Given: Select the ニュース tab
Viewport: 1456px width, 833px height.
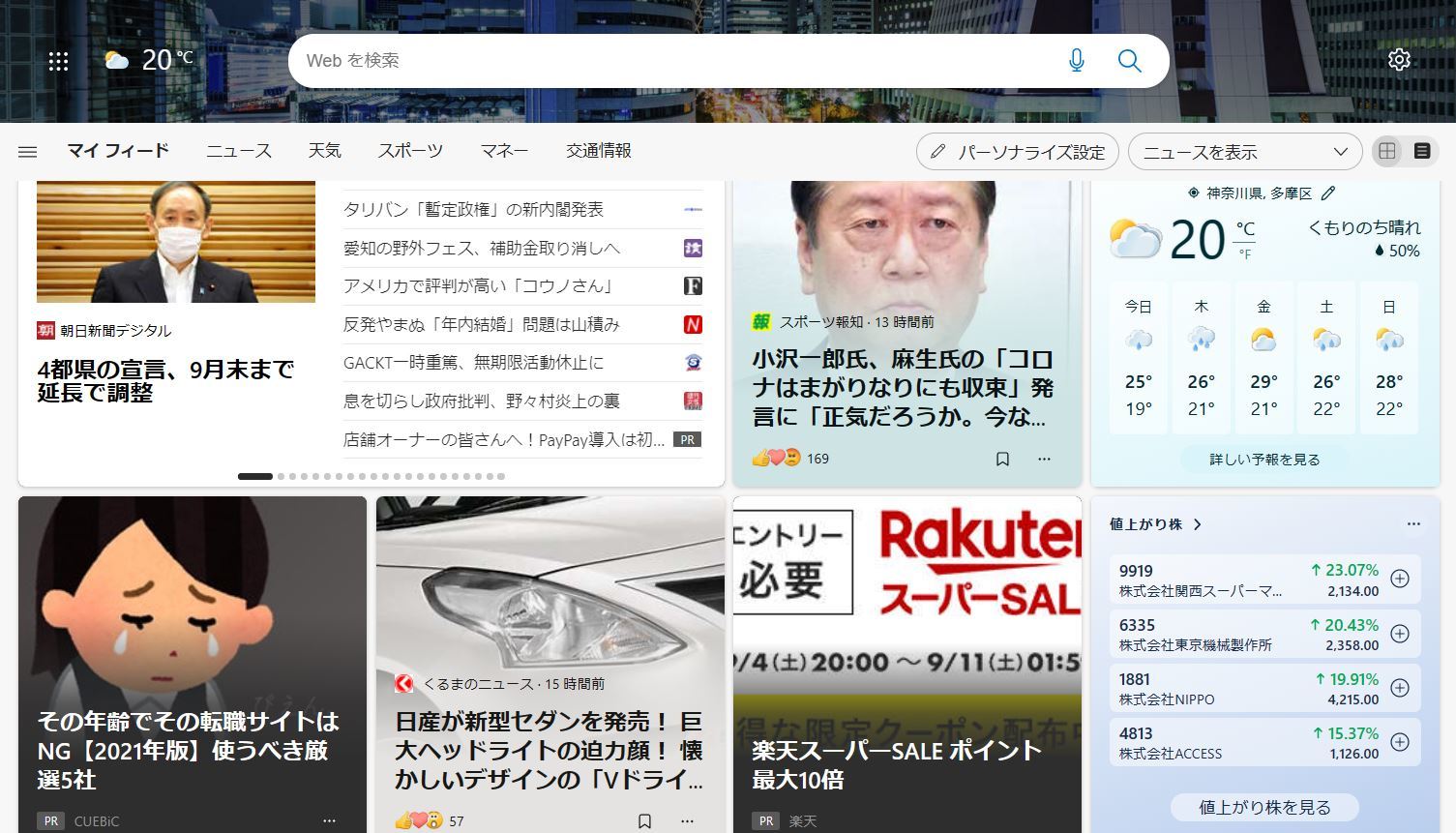Looking at the screenshot, I should click(239, 151).
